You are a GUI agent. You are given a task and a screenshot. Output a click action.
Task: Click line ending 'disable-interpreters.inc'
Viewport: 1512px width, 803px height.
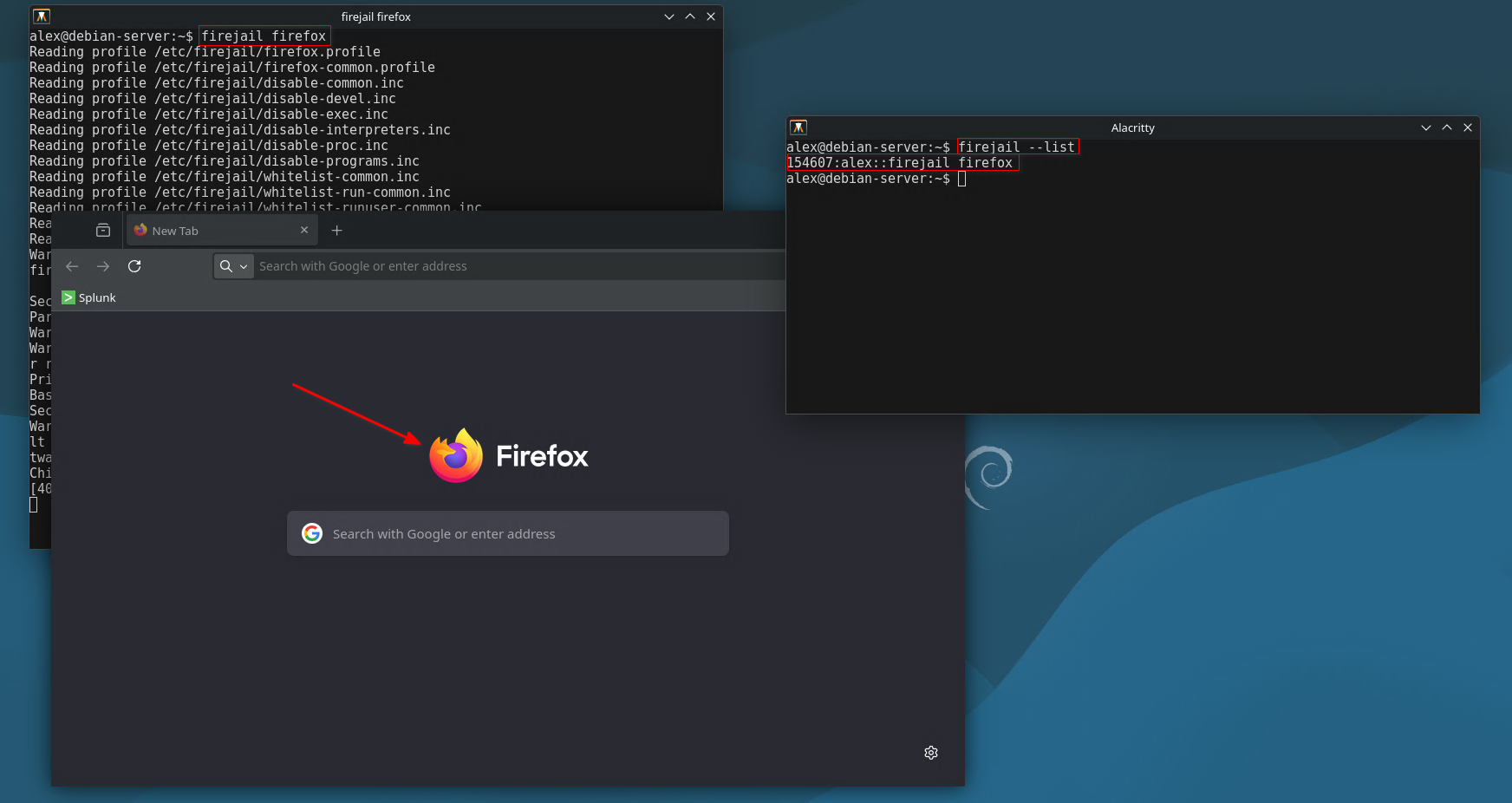click(x=240, y=130)
